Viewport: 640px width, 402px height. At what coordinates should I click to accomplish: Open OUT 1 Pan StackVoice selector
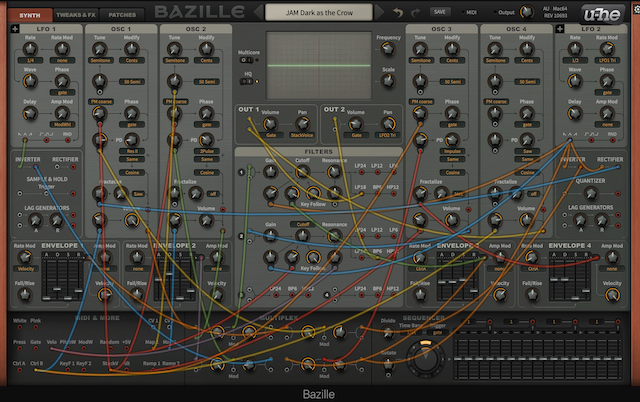click(302, 135)
